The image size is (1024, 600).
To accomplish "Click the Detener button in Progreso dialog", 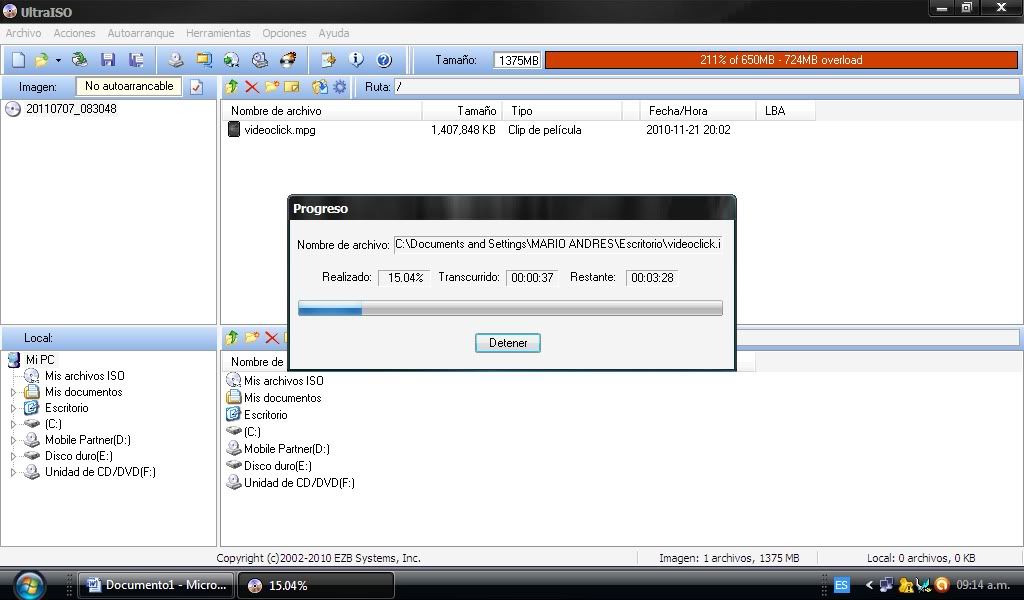I will pos(507,343).
